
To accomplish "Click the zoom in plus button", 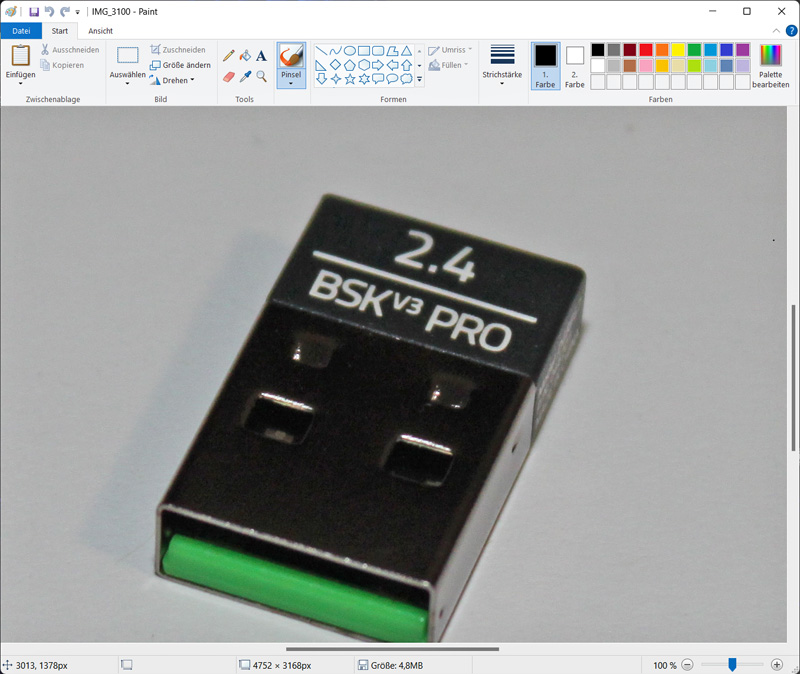I will pyautogui.click(x=777, y=665).
